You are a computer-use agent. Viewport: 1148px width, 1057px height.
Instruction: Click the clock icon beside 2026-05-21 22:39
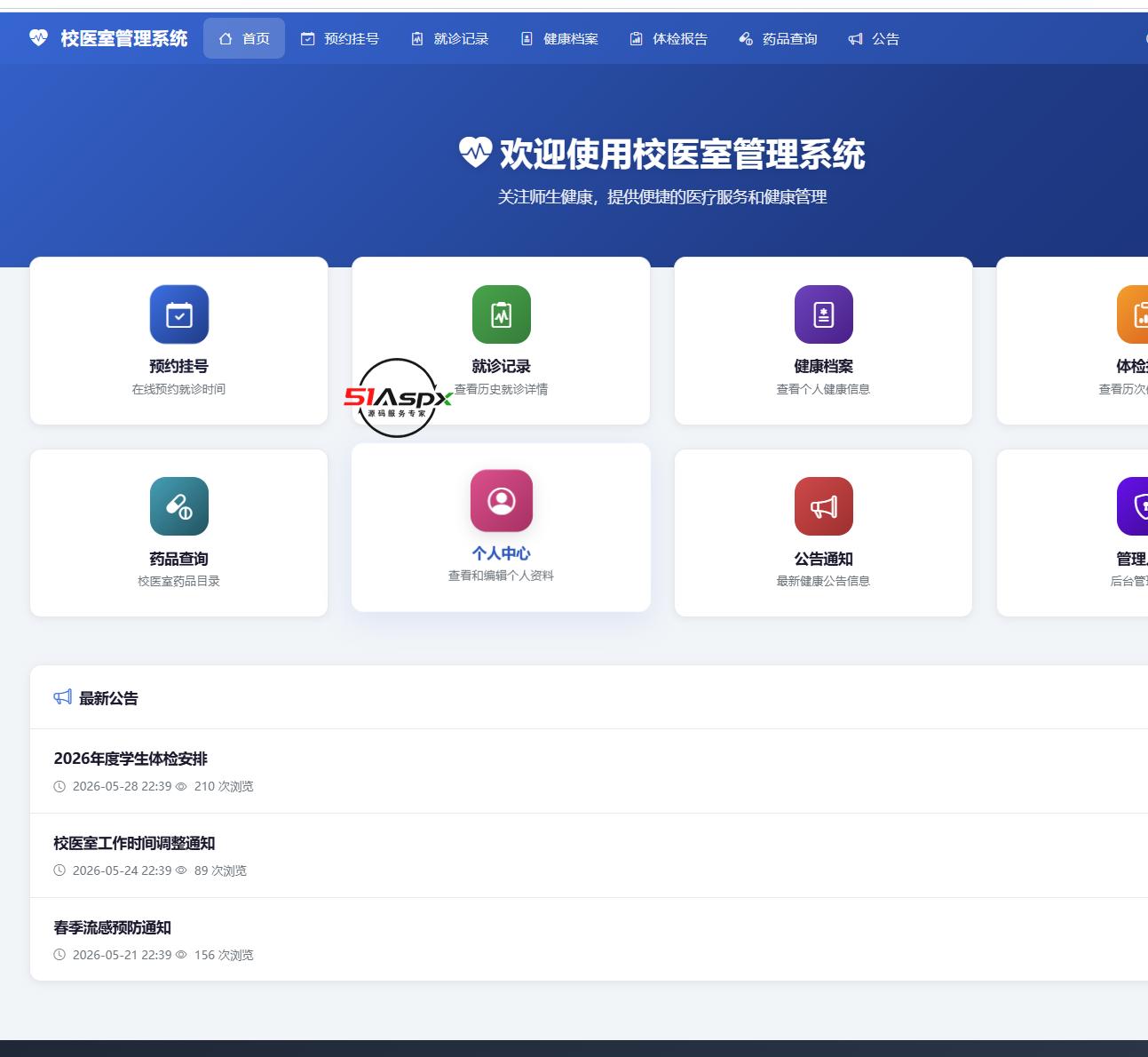coord(59,955)
